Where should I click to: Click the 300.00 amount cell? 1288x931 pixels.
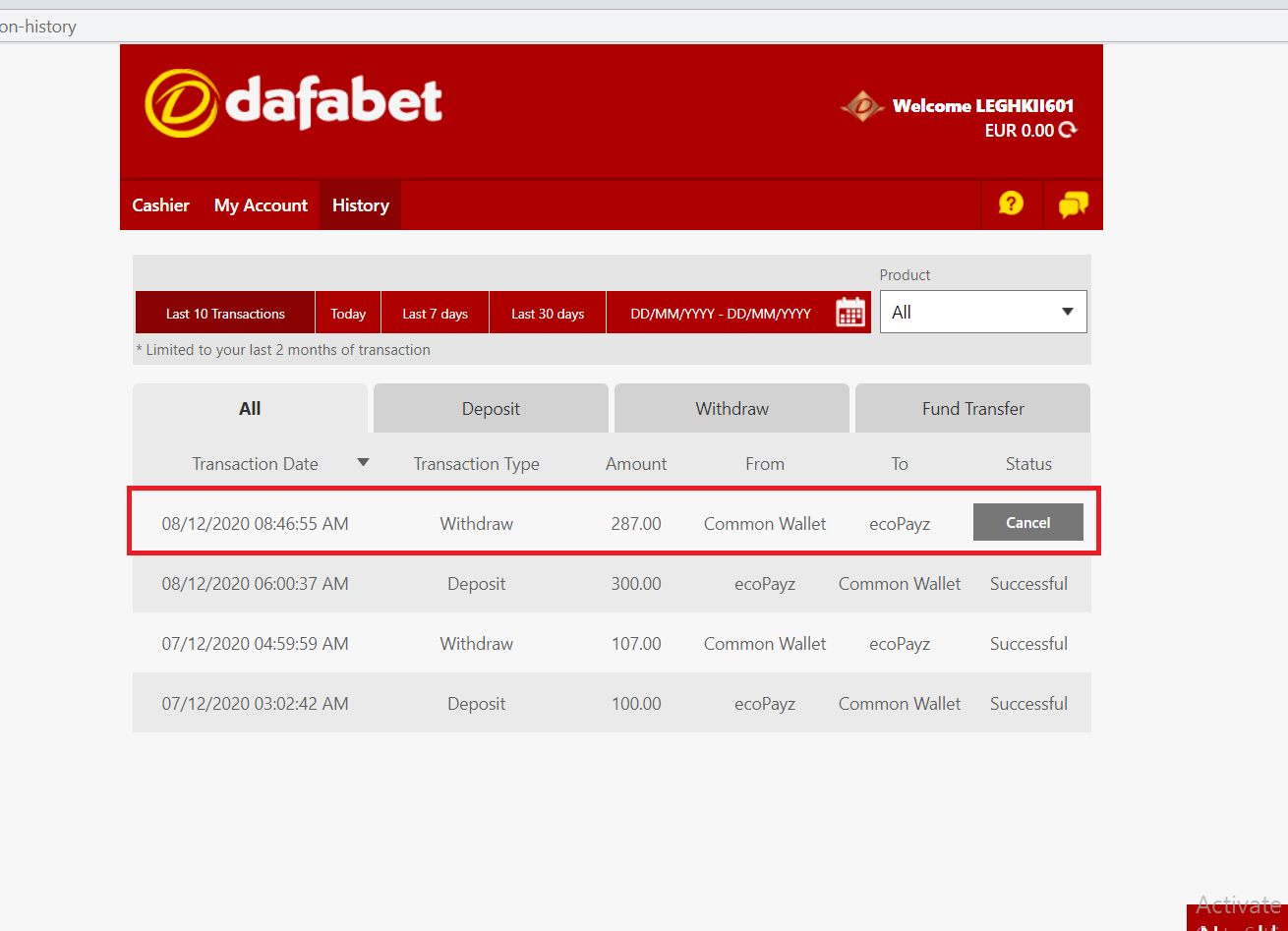coord(636,583)
